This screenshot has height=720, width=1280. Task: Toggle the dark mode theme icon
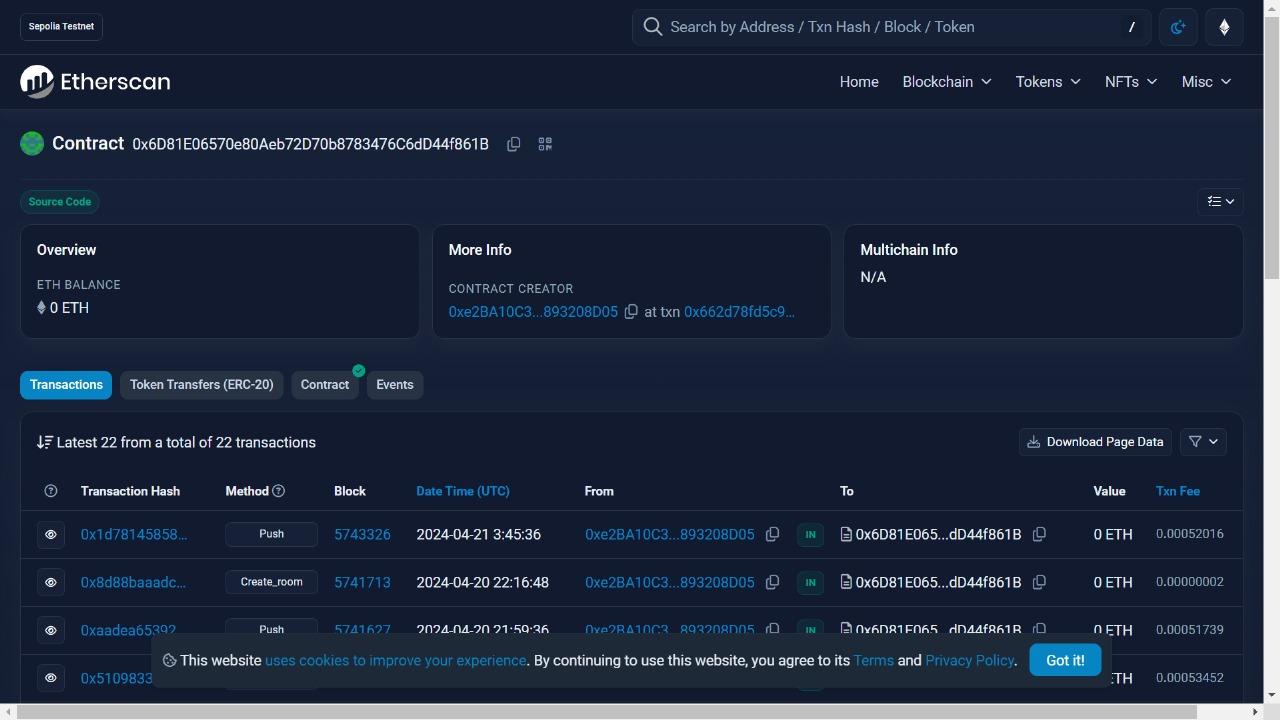point(1178,27)
